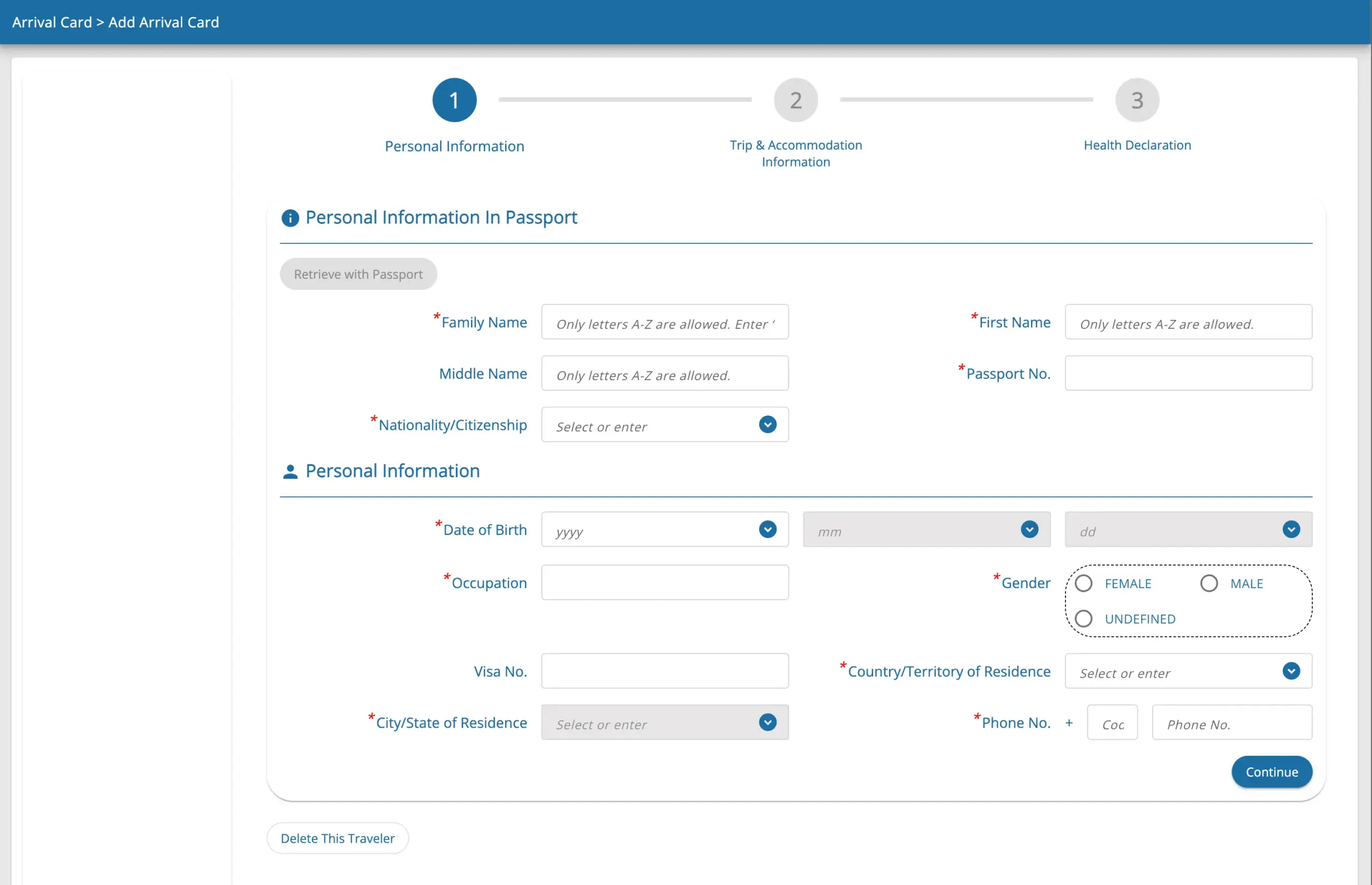Click the info icon beside Personal Information In Passport
Viewport: 1372px width, 885px height.
click(289, 218)
